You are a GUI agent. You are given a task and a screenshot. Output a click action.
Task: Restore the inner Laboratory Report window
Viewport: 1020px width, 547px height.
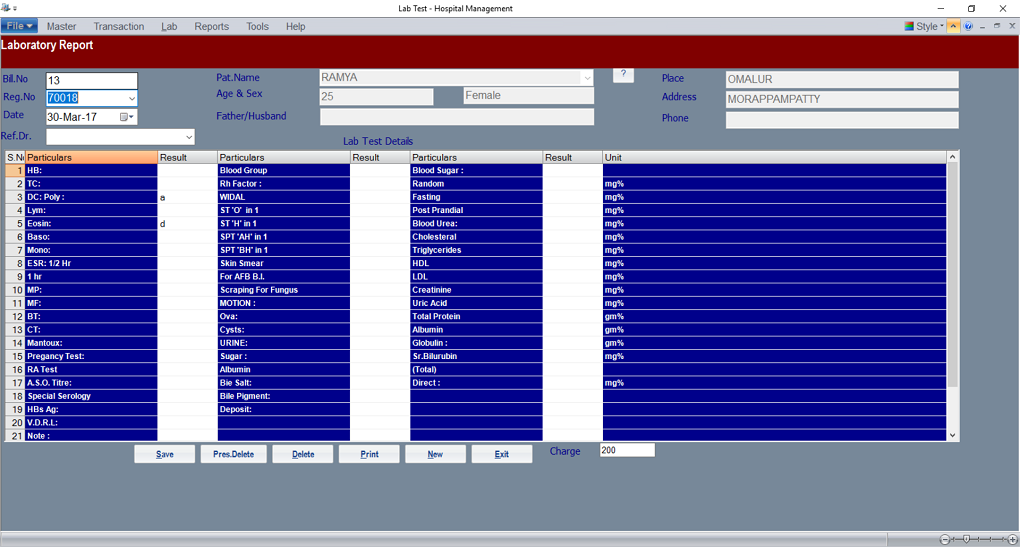click(x=997, y=26)
